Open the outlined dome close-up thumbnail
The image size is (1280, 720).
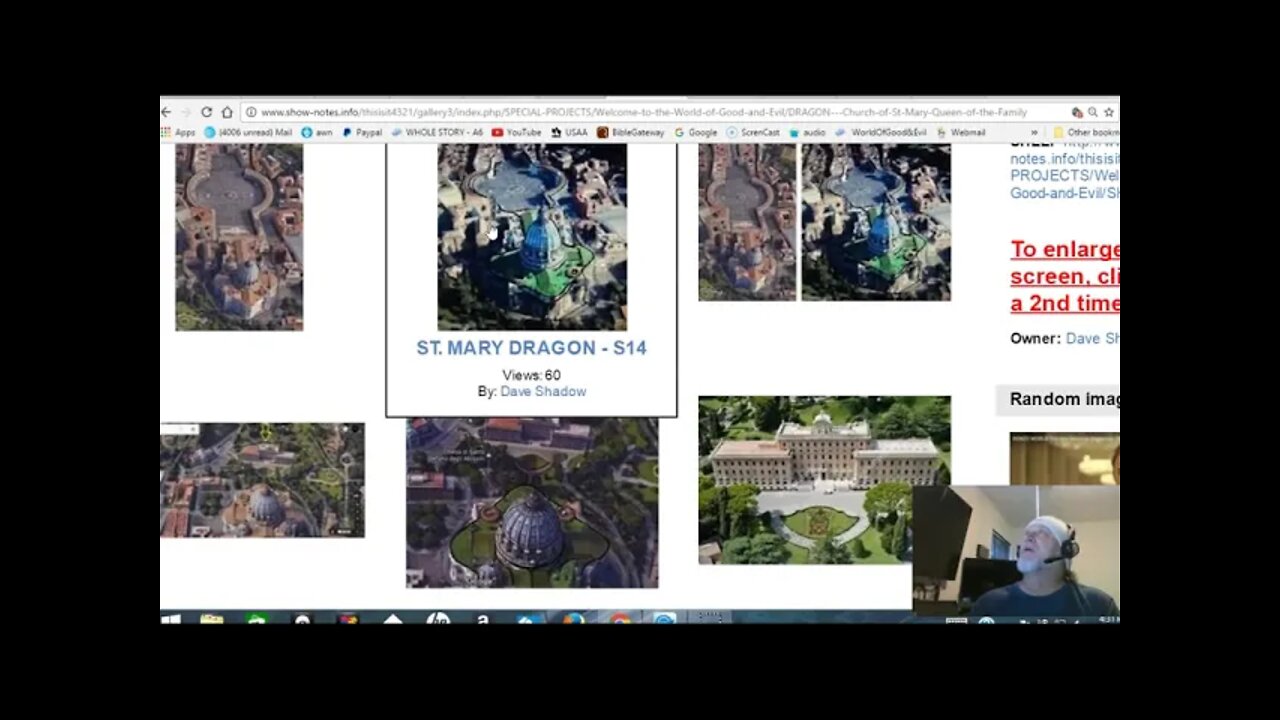click(x=532, y=503)
